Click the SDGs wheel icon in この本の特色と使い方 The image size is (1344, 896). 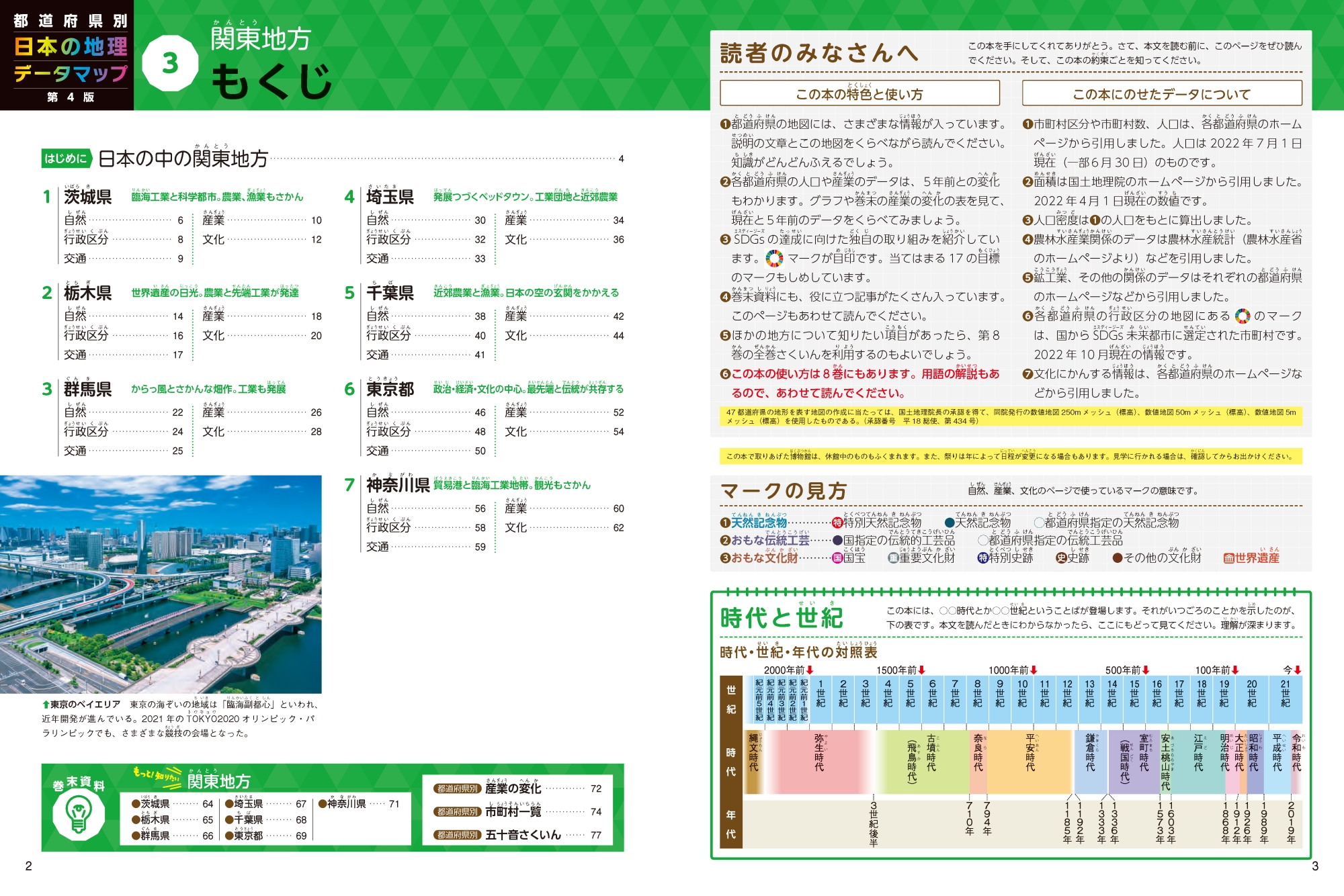(774, 258)
